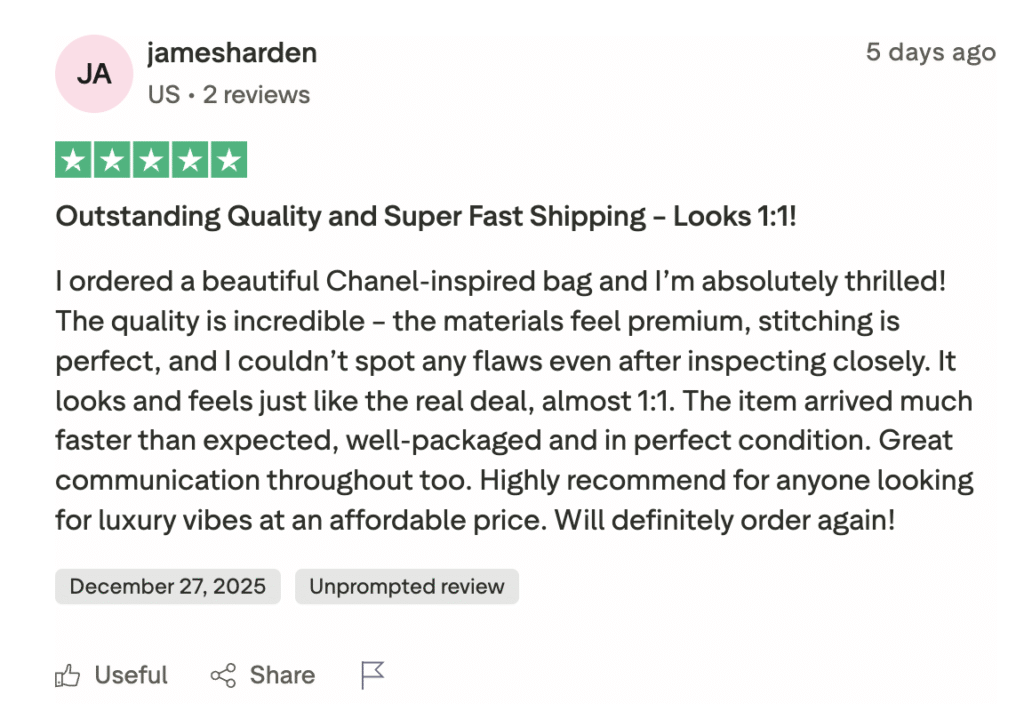This screenshot has height=711, width=1024.
Task: Click the fifth green rating star
Action: 229,161
